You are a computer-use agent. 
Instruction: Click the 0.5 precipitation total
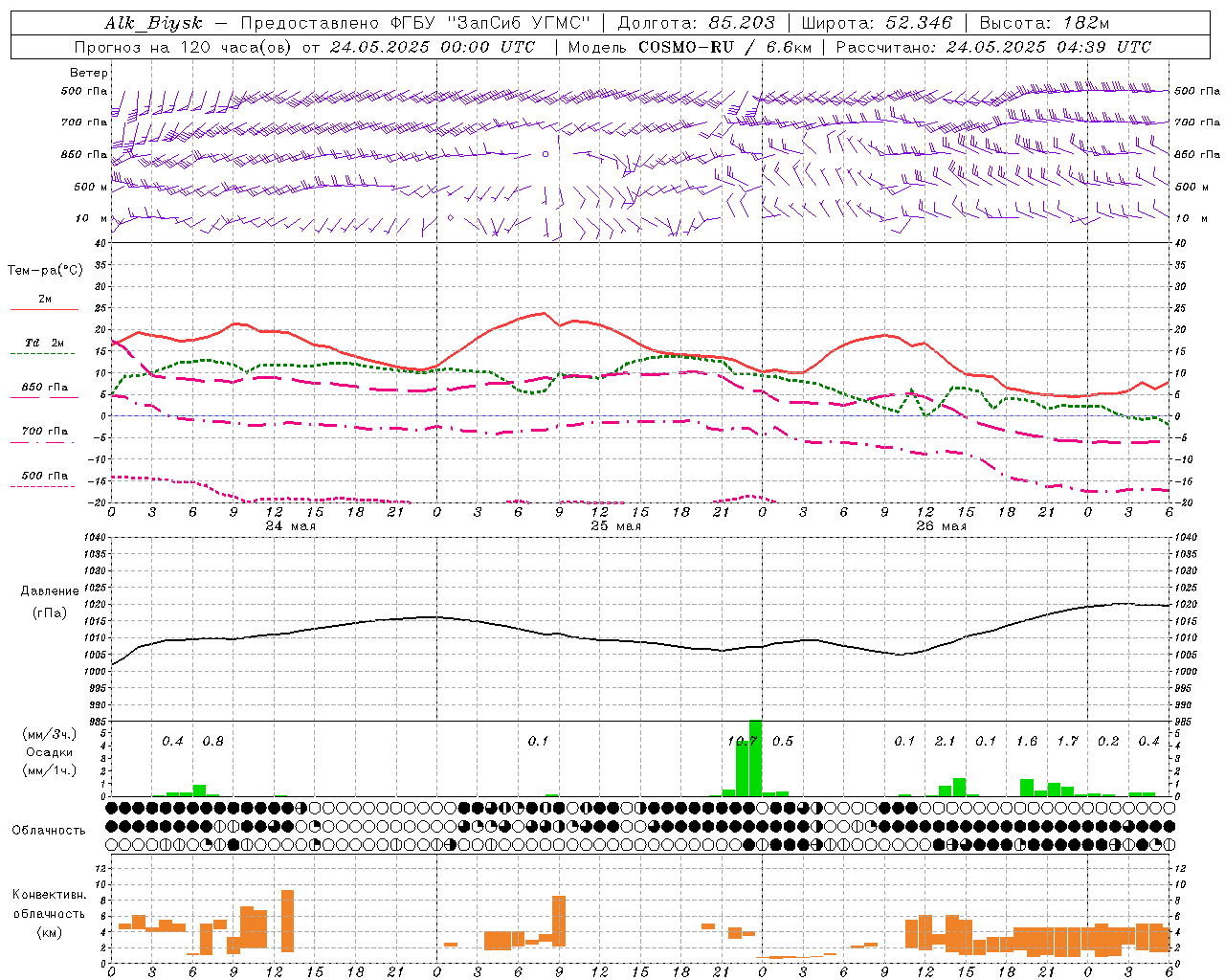pos(782,741)
